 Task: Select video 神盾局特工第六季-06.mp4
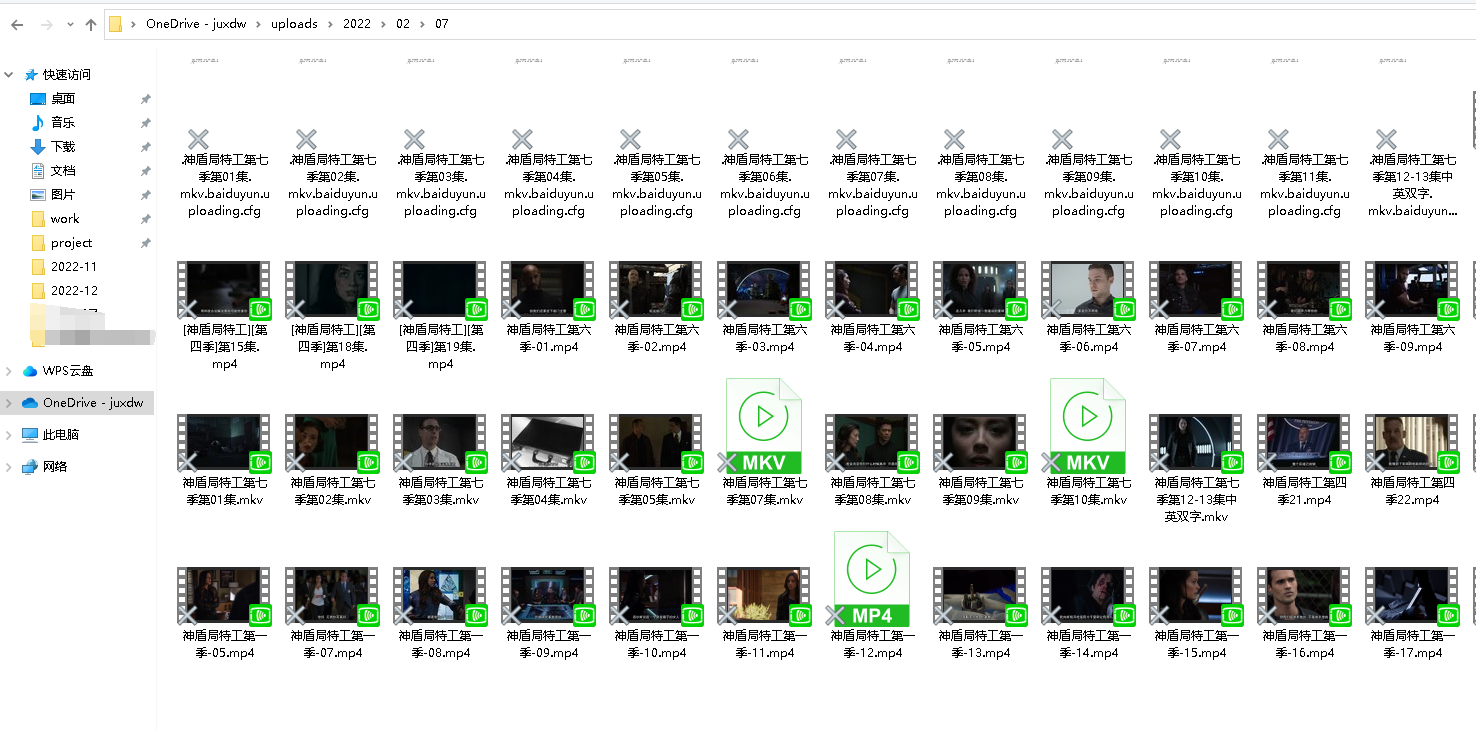click(x=1087, y=307)
